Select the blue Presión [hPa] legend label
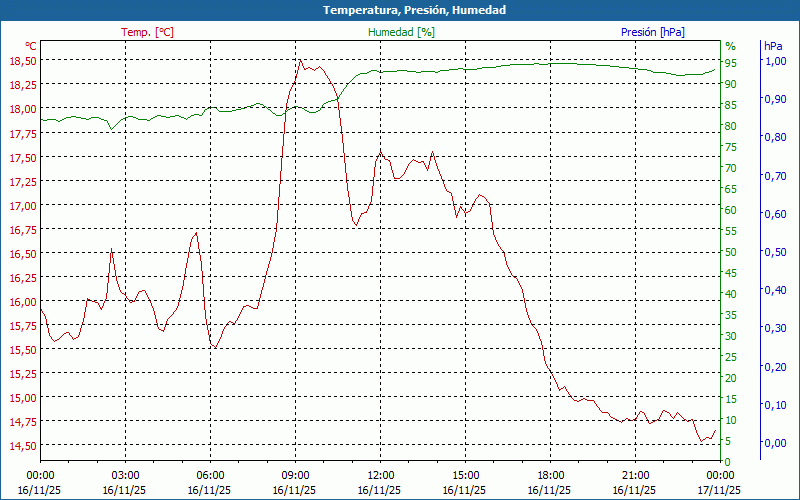Screen dimensions: 800x500 653,32
